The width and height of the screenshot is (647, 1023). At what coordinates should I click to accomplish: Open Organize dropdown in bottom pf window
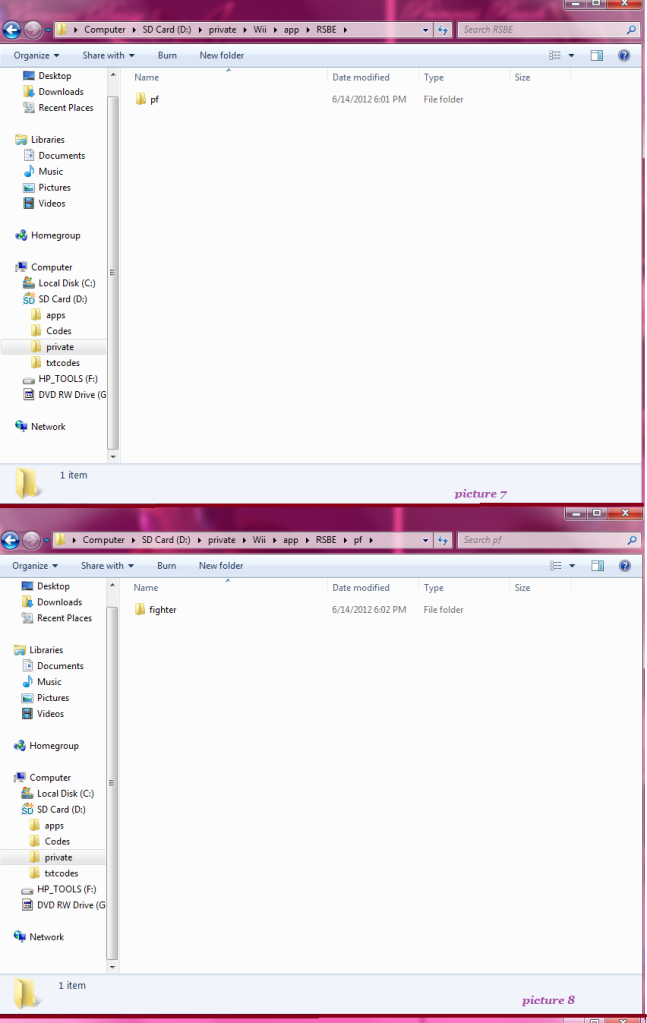(x=35, y=566)
